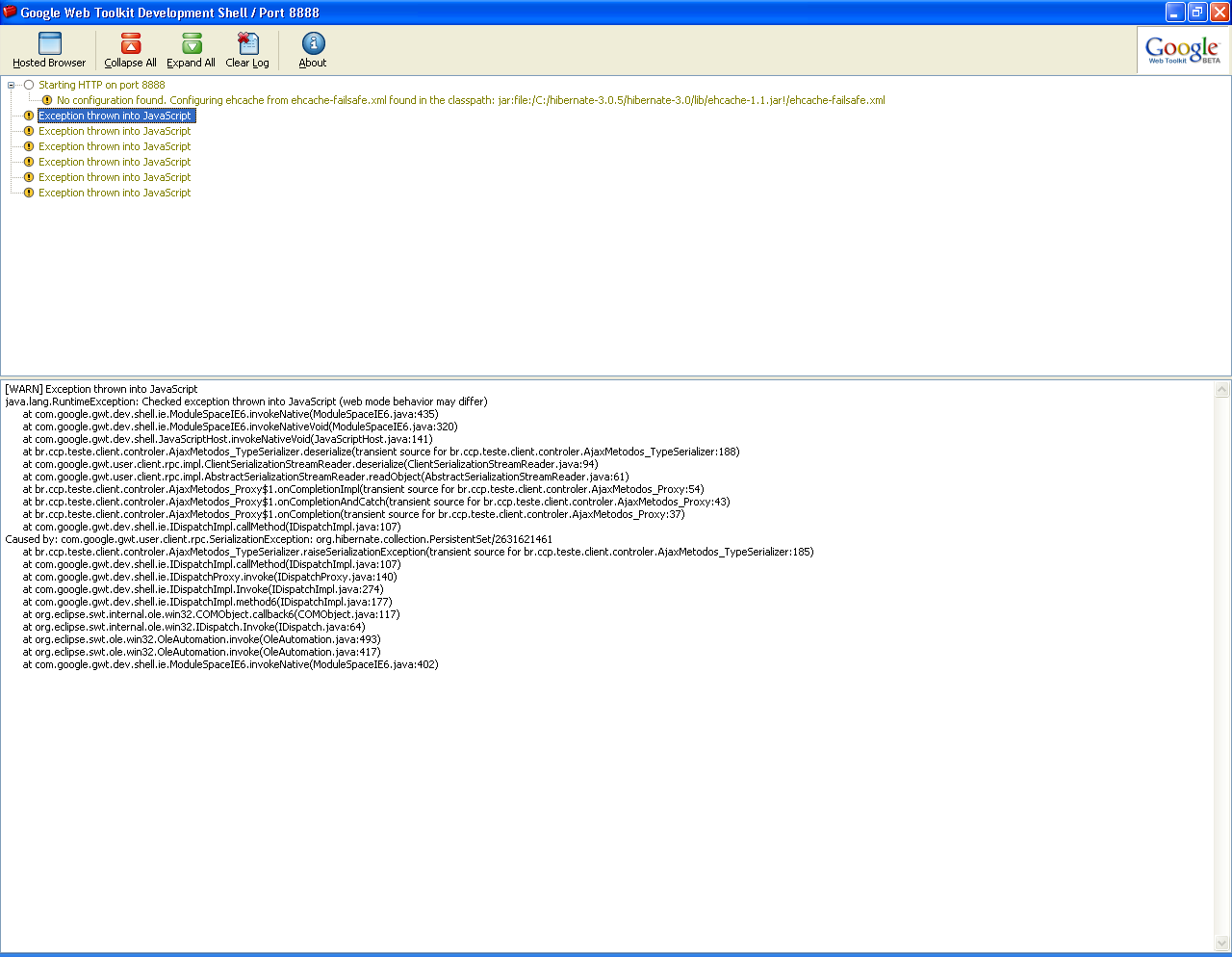Clear the log with Clear Log

click(247, 50)
